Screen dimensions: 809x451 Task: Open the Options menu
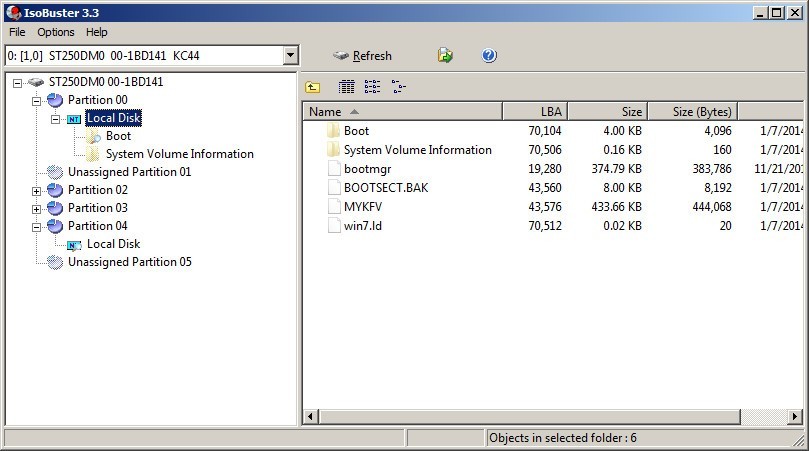click(x=56, y=32)
